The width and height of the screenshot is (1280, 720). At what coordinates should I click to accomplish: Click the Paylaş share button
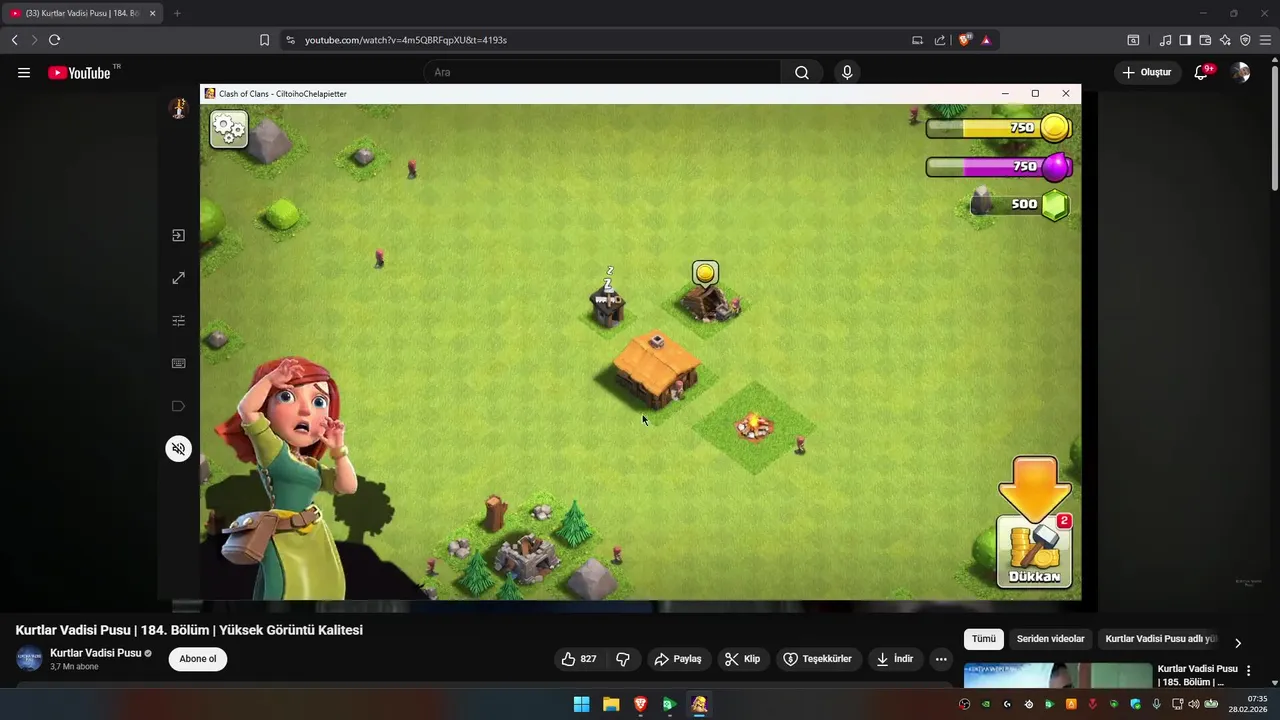678,659
